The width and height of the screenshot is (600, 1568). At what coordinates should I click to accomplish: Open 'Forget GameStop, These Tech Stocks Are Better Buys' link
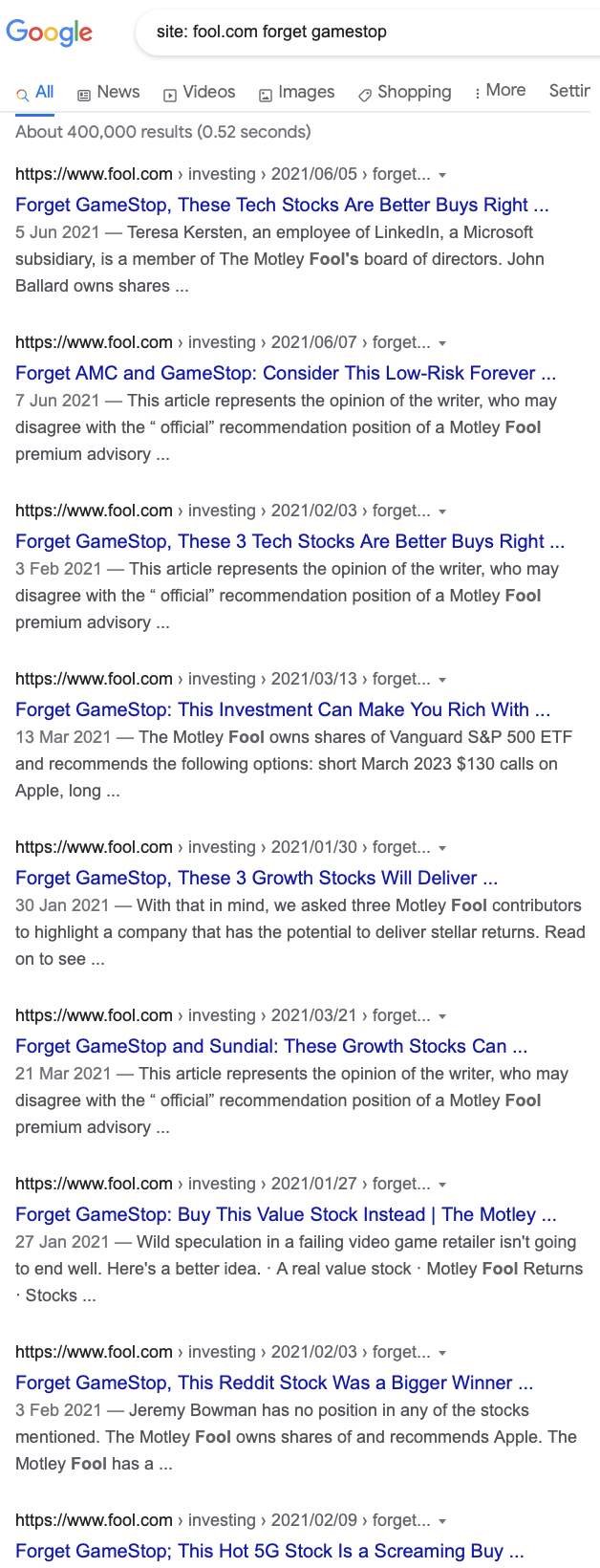(282, 205)
